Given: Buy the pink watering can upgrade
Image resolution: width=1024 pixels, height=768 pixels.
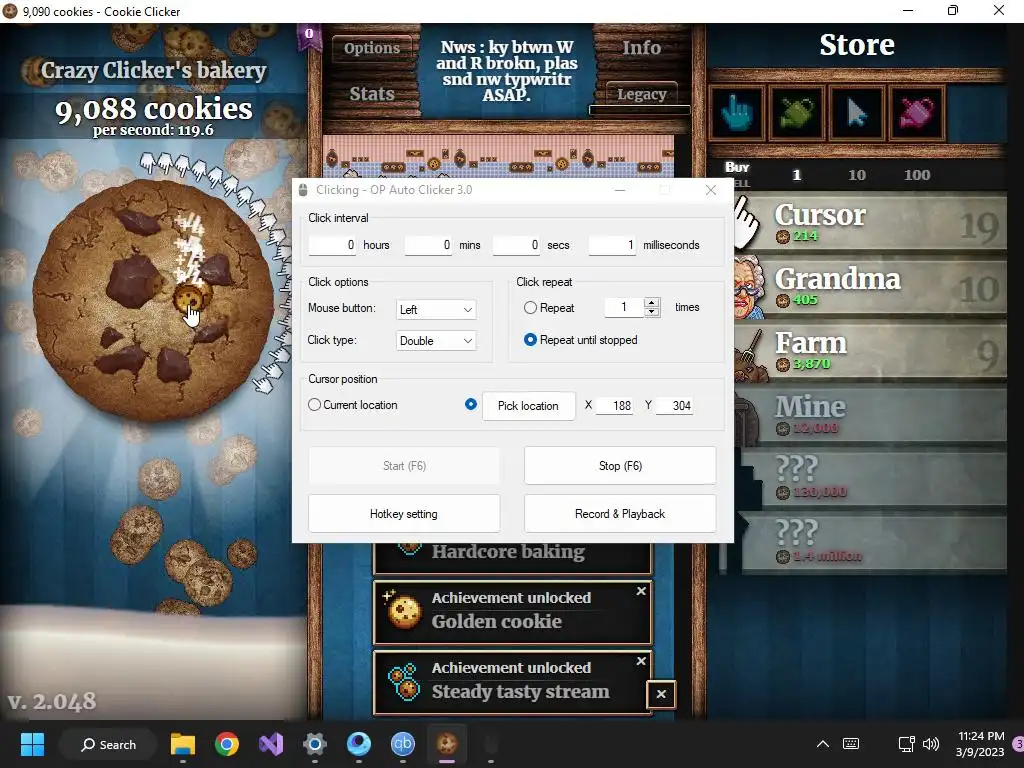Looking at the screenshot, I should (x=916, y=112).
